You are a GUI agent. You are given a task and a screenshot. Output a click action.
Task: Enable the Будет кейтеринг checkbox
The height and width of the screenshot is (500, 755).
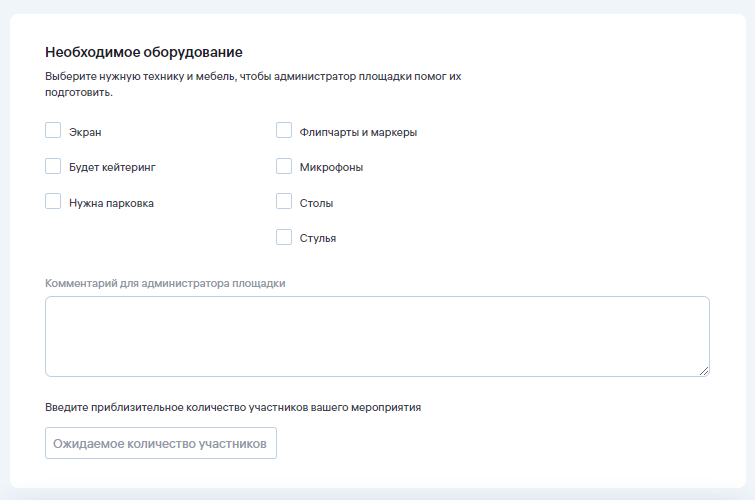54,166
